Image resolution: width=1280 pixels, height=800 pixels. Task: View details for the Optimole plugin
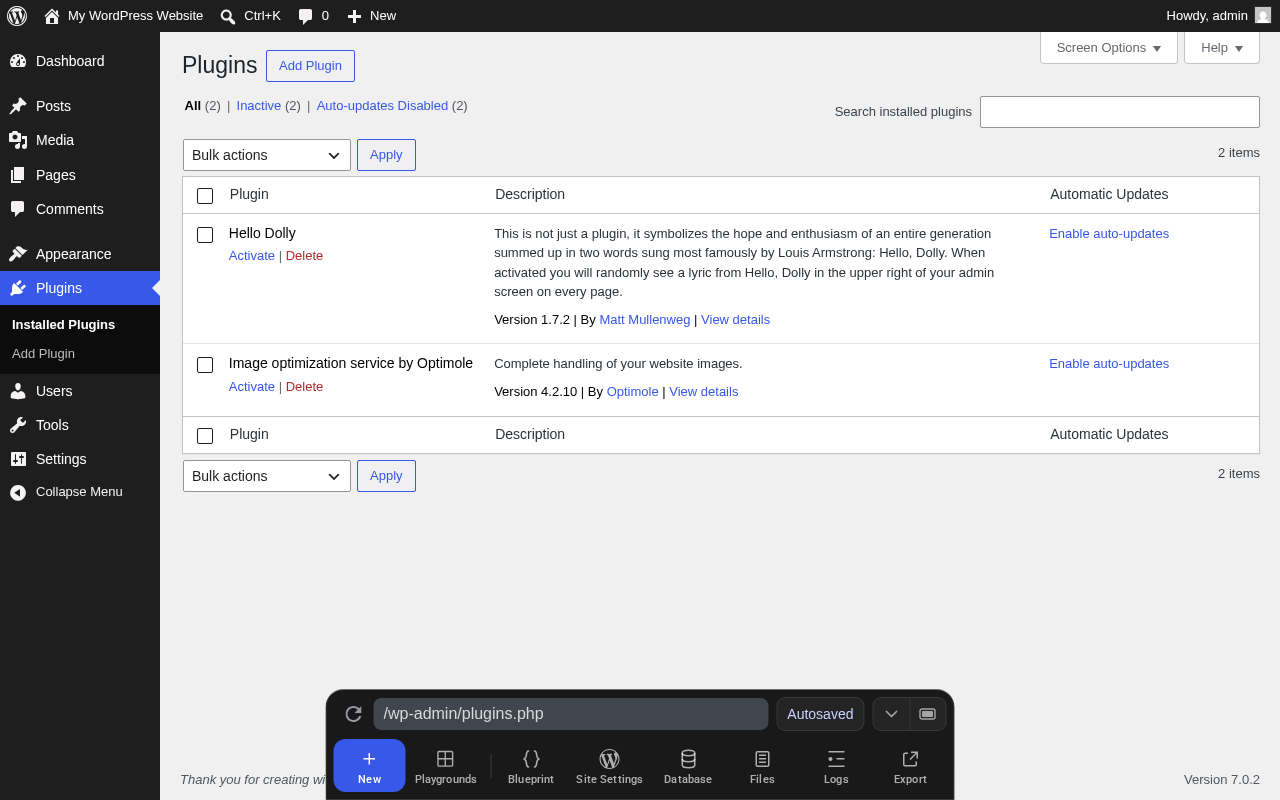[704, 392]
